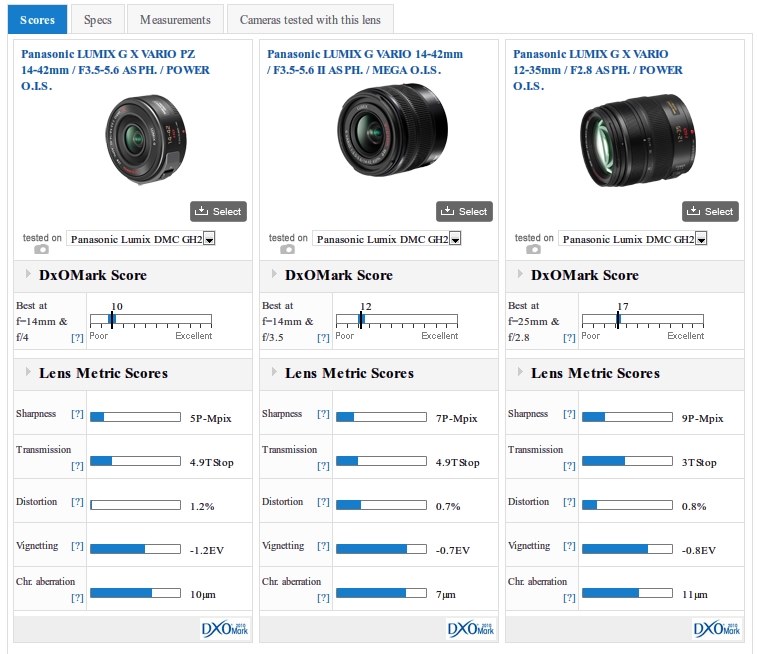Open Sharpness help [?] in 12-35mm column
757x654 pixels.
[x=569, y=414]
